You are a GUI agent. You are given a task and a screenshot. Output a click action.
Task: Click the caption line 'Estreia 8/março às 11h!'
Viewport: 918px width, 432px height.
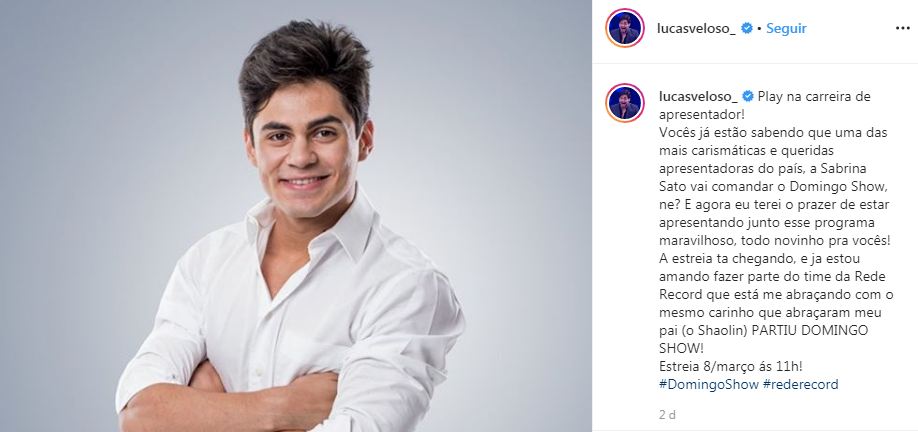(x=730, y=366)
